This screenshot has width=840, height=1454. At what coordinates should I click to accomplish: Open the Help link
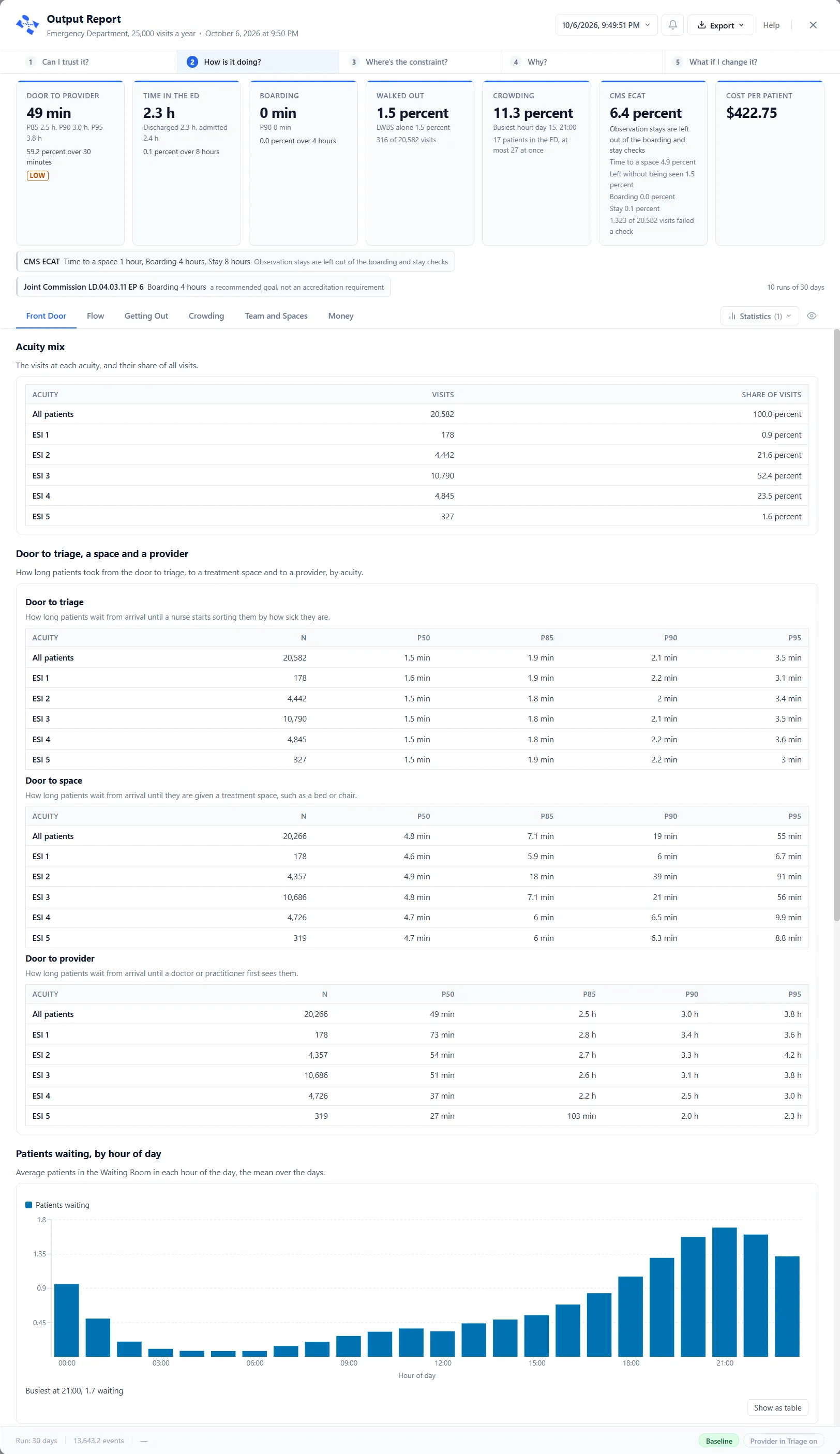pos(771,25)
